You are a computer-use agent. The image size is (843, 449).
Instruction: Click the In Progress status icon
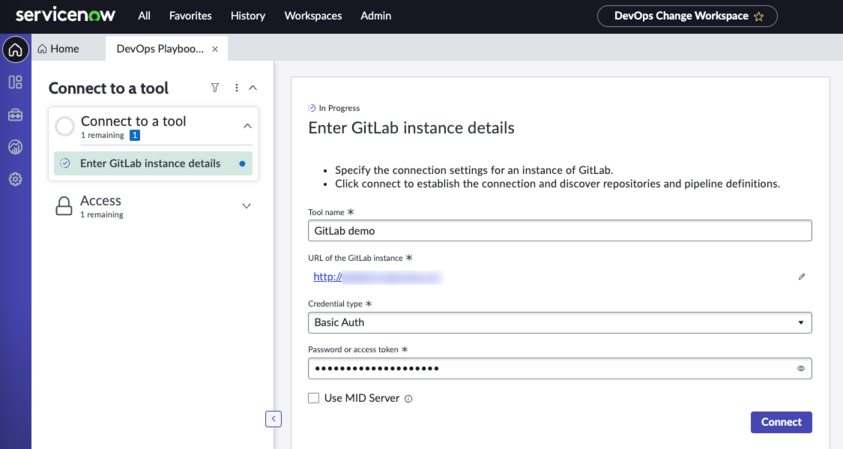(x=312, y=108)
